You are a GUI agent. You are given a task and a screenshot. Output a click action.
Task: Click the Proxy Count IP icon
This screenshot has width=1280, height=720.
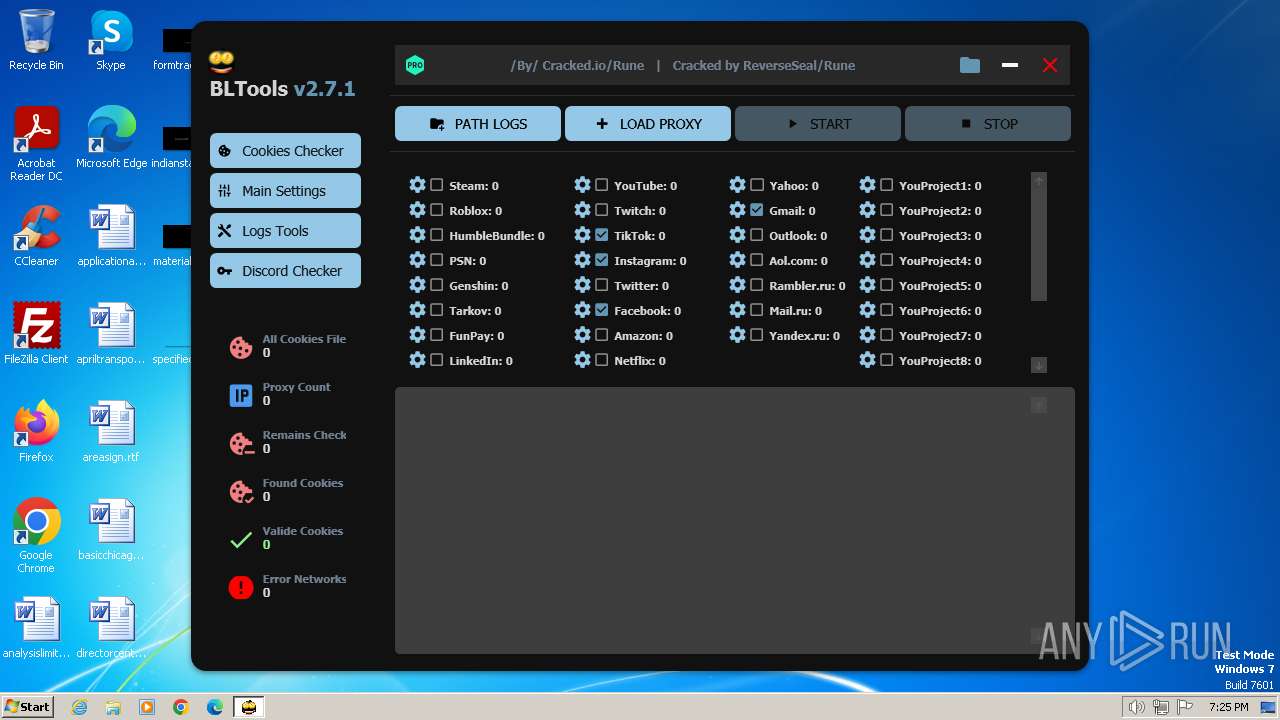click(x=241, y=395)
